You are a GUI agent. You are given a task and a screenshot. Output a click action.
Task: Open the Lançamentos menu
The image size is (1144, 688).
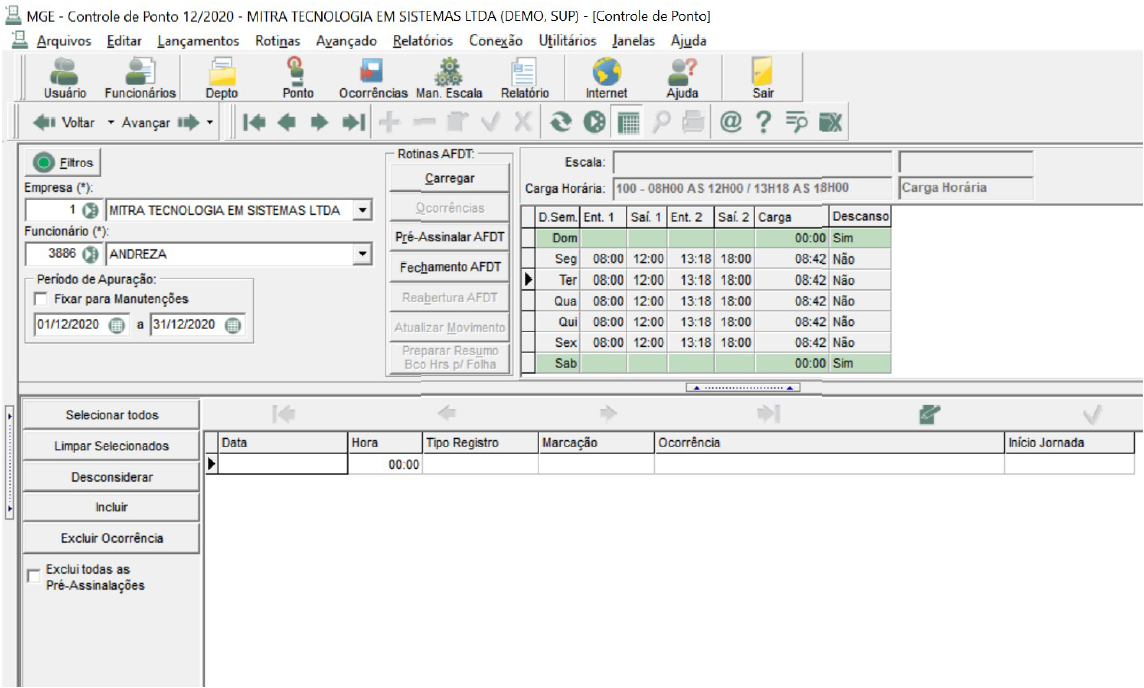[x=198, y=41]
